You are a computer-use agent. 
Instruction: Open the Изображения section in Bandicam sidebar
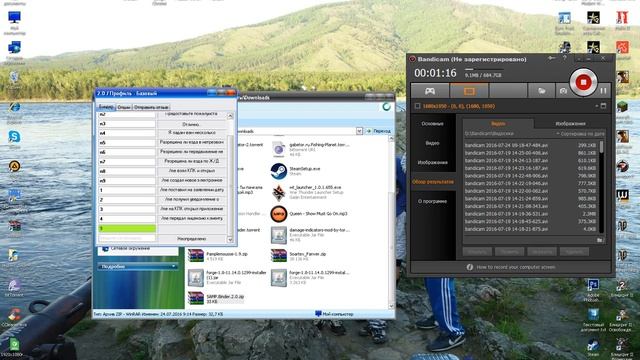(432, 162)
